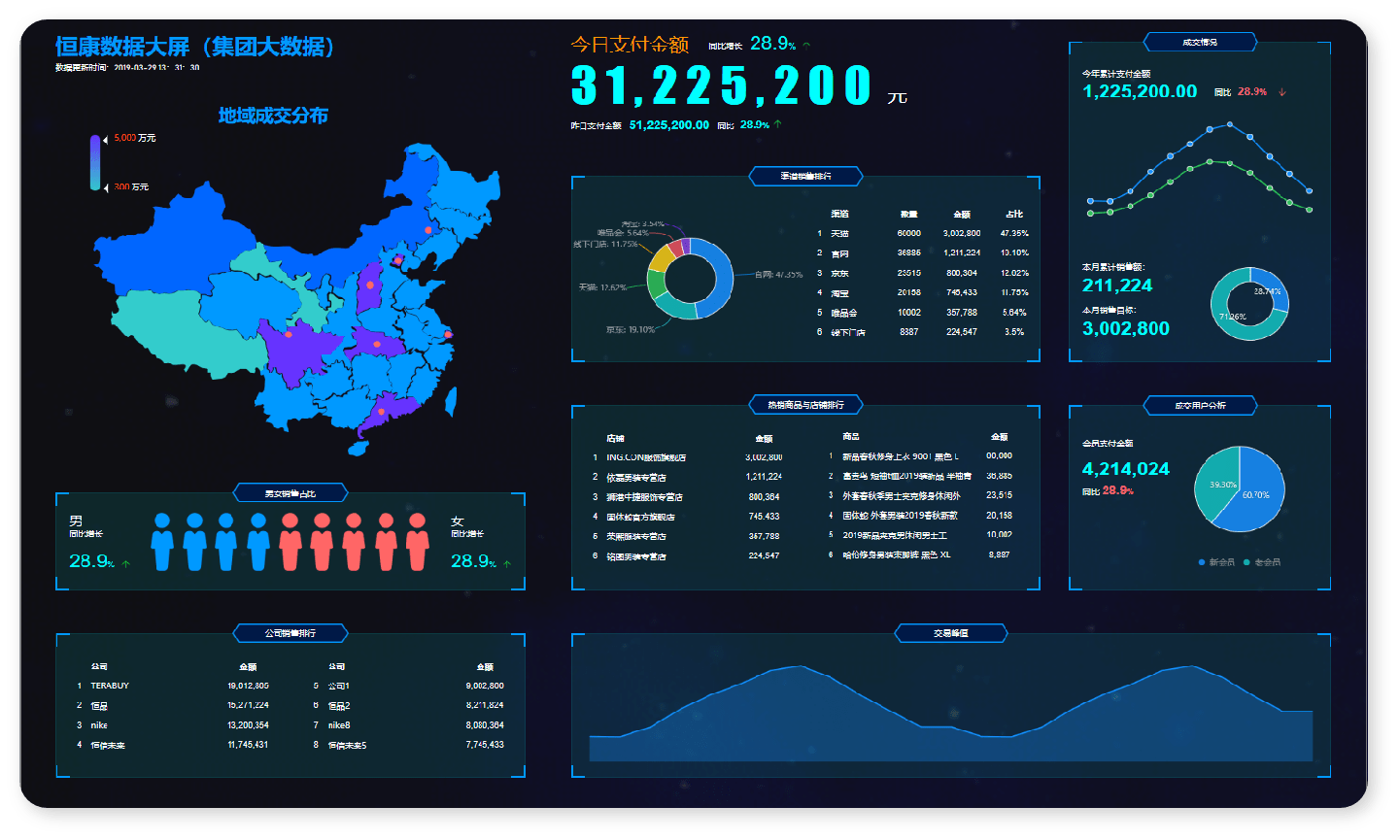
Task: Select the 成交用户分析 panel title
Action: [1200, 405]
